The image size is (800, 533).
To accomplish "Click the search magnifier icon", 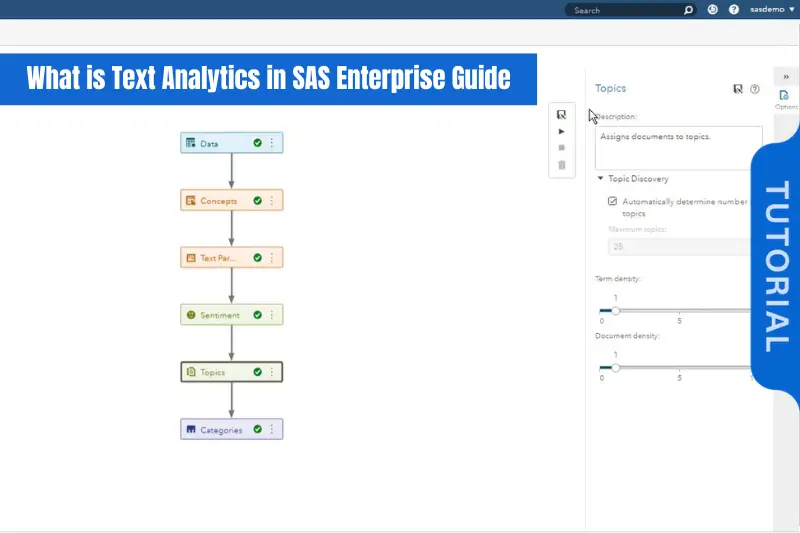I will coord(688,10).
